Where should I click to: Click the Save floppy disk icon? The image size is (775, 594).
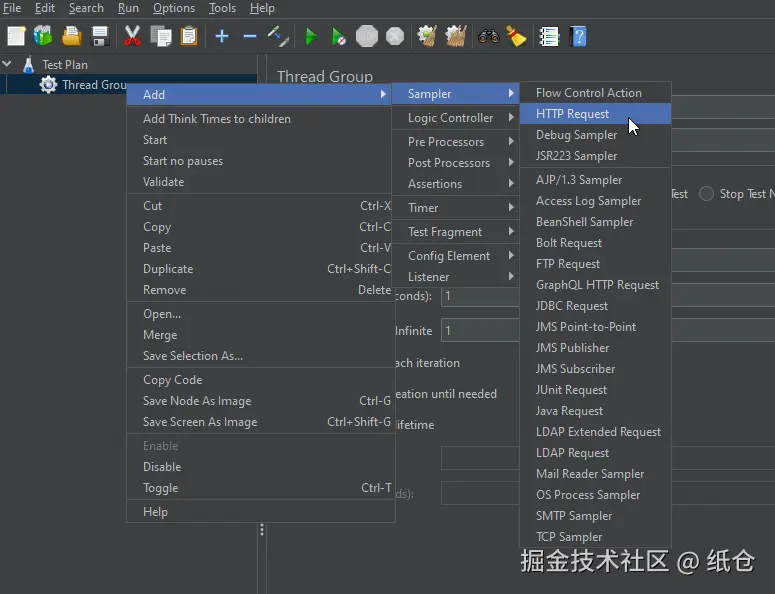tap(100, 36)
